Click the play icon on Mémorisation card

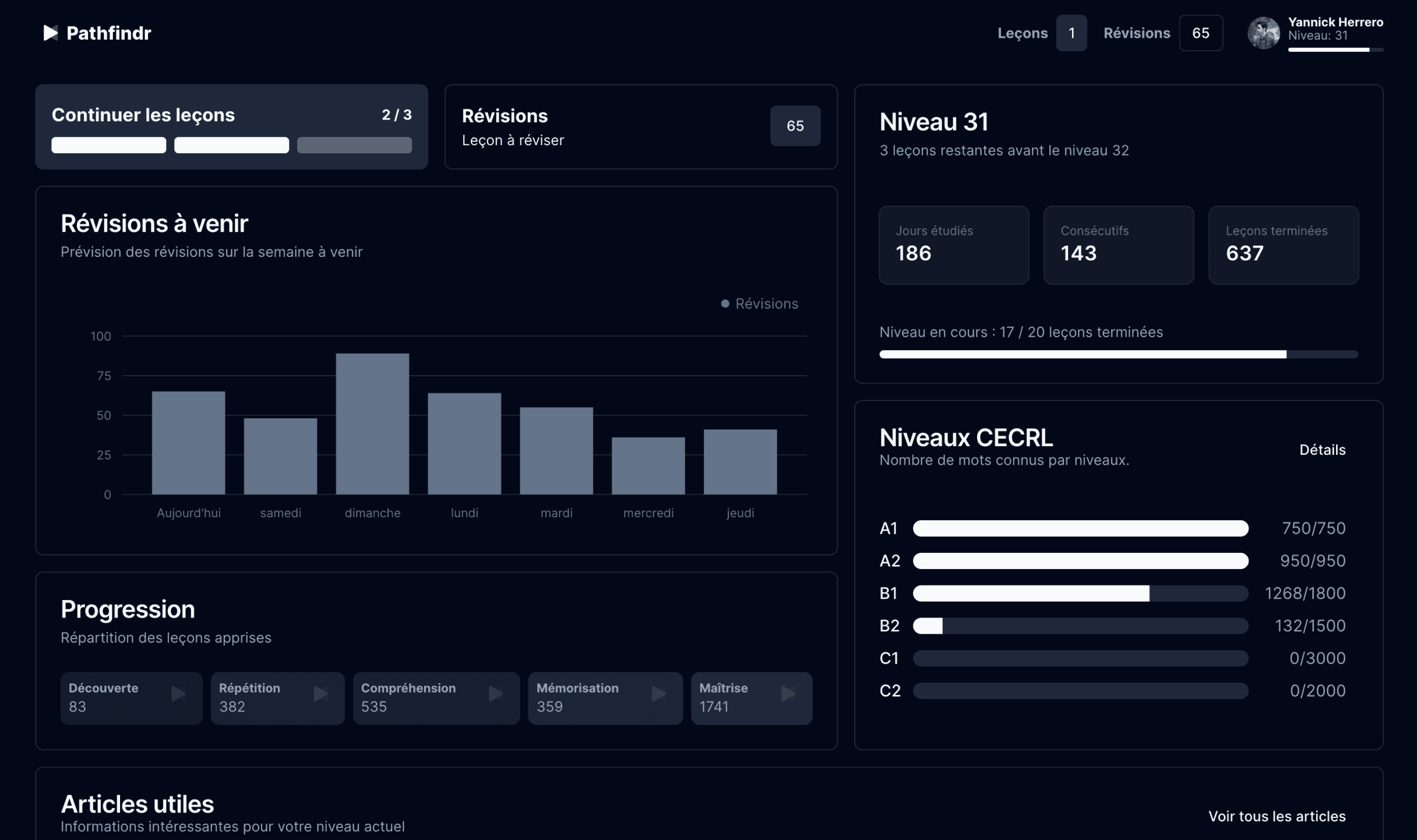[659, 694]
